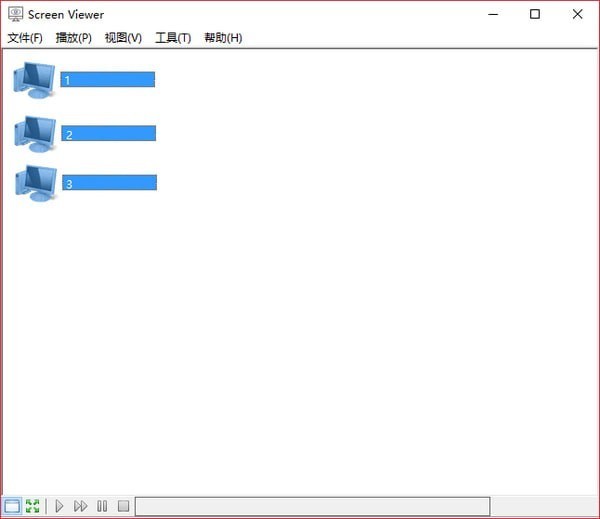This screenshot has height=519, width=600.
Task: Click the first computer monitor icon
Action: (35, 79)
